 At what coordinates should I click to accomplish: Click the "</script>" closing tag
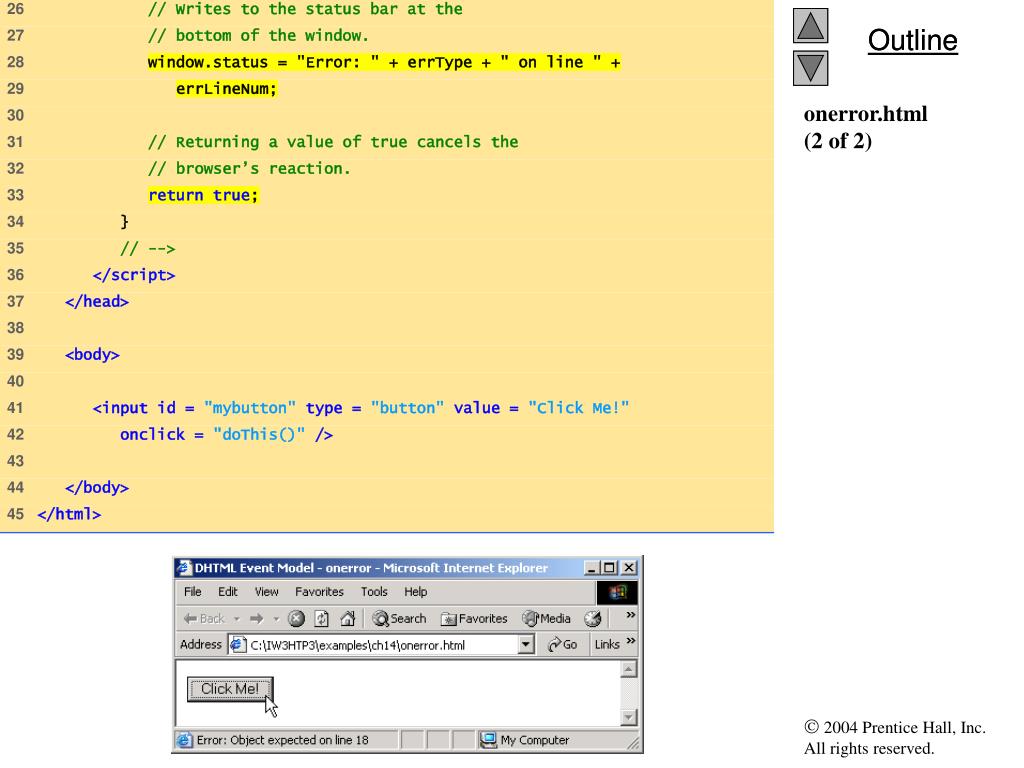134,275
